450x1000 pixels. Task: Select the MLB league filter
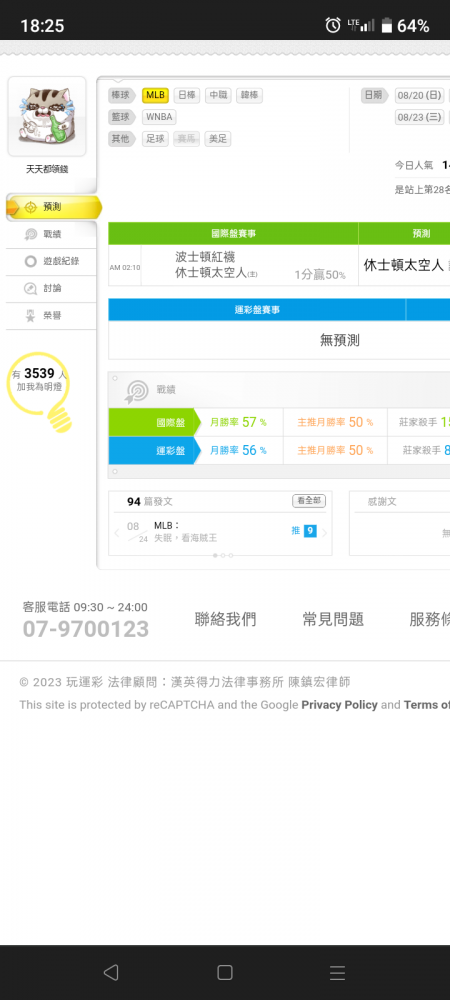[x=155, y=96]
